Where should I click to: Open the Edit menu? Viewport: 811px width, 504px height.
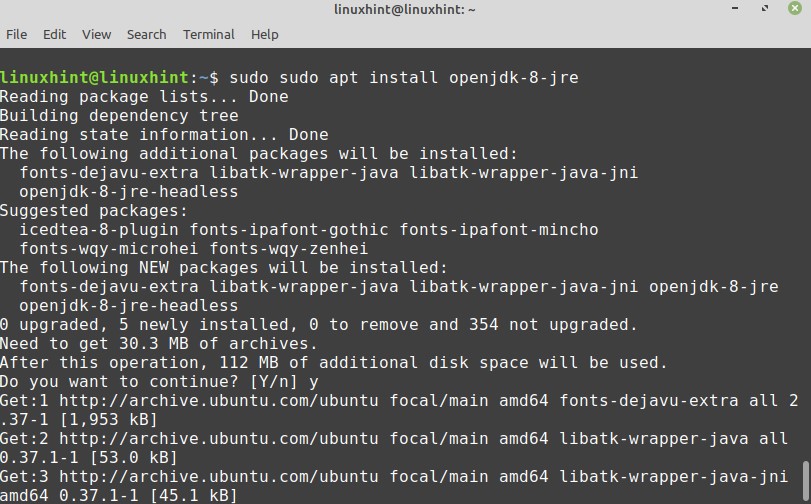click(54, 35)
